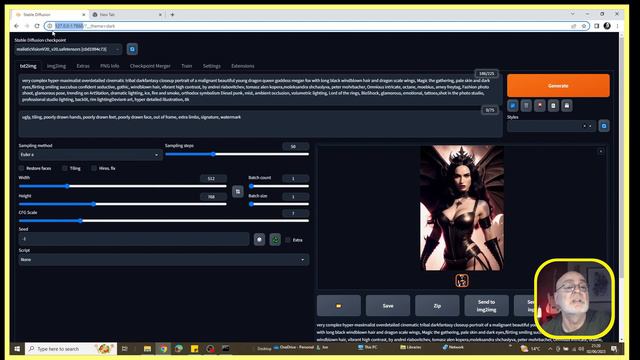Click the browser reload page icon
Screen dimensions: 640x360
(37, 26)
